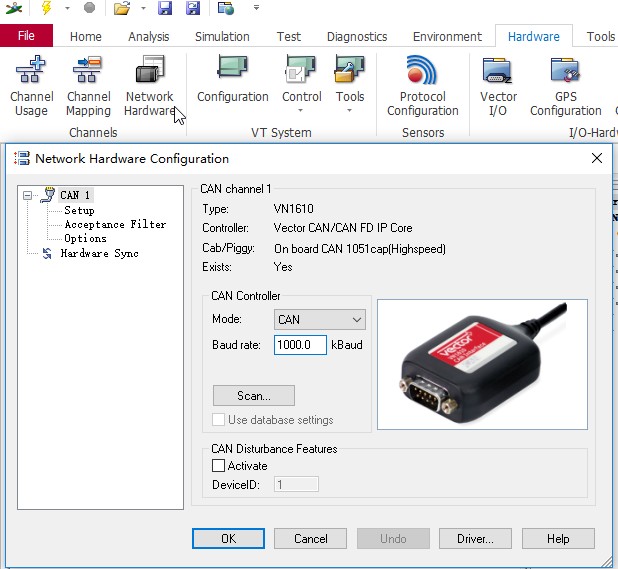This screenshot has width=618, height=569.
Task: Save configuration using the floppy disk icon
Action: [165, 8]
